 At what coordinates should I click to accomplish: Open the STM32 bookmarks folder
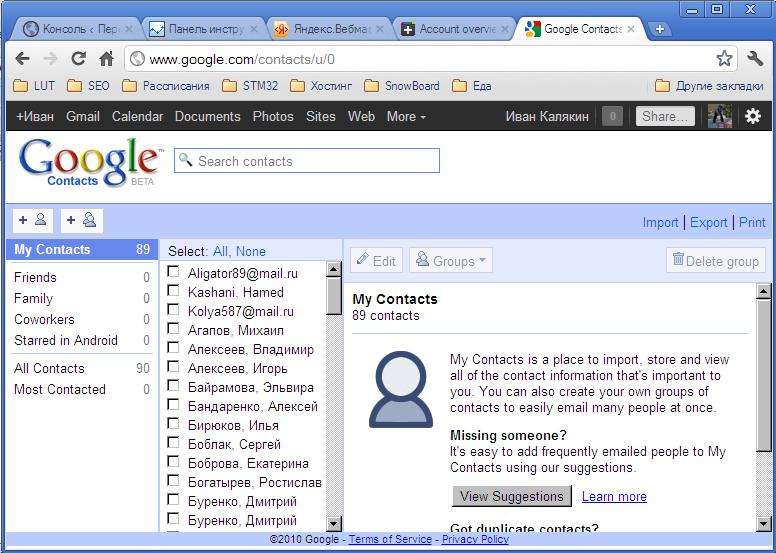point(250,86)
